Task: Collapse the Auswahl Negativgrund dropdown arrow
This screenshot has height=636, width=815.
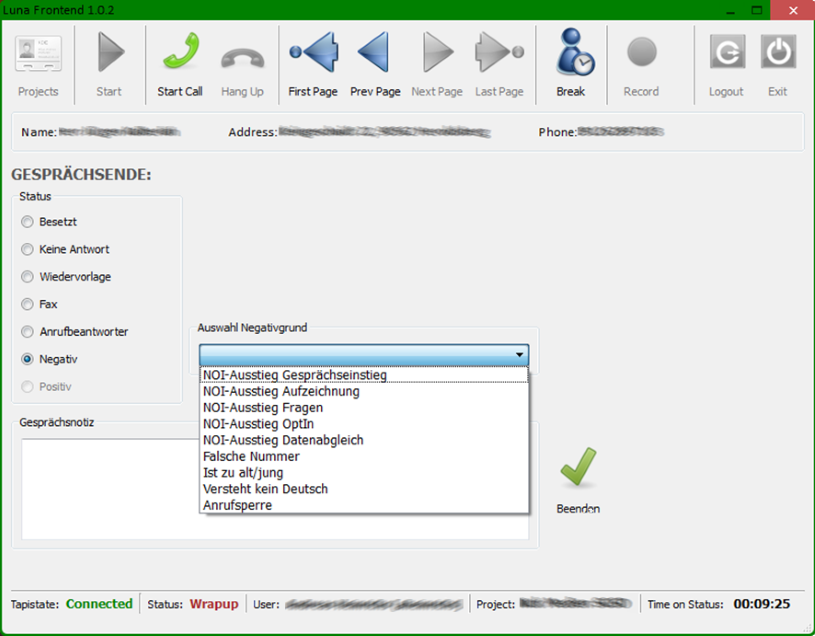Action: point(519,355)
